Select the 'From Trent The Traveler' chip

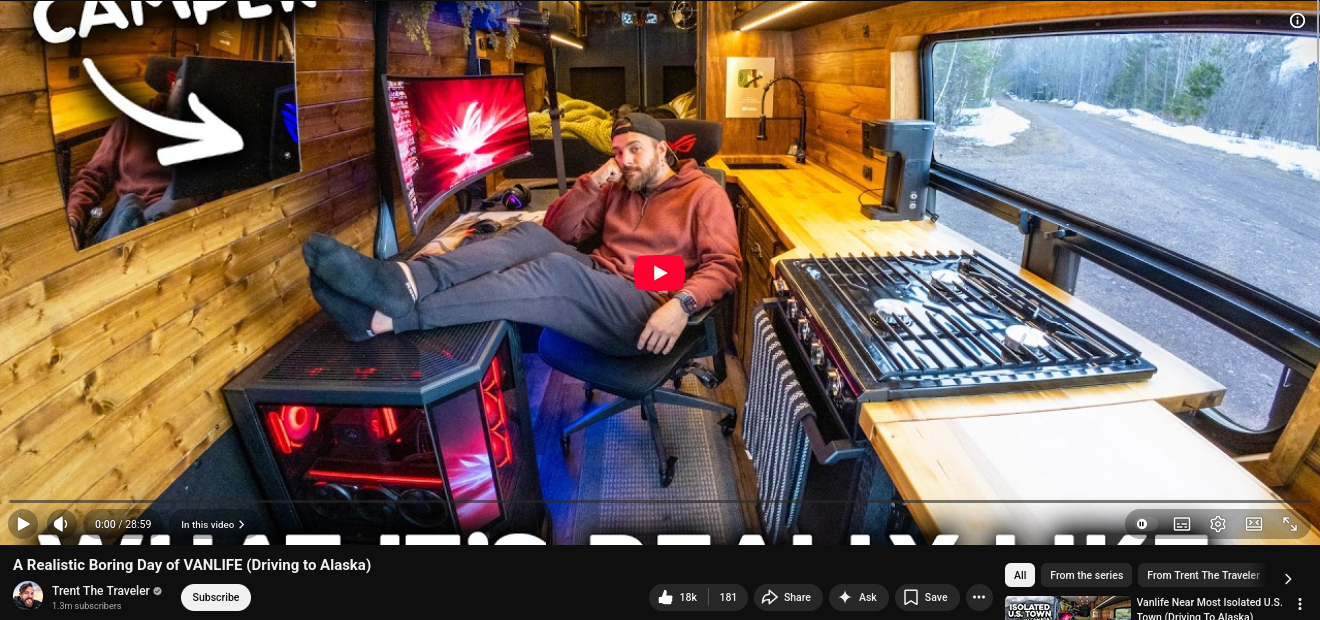tap(1202, 575)
